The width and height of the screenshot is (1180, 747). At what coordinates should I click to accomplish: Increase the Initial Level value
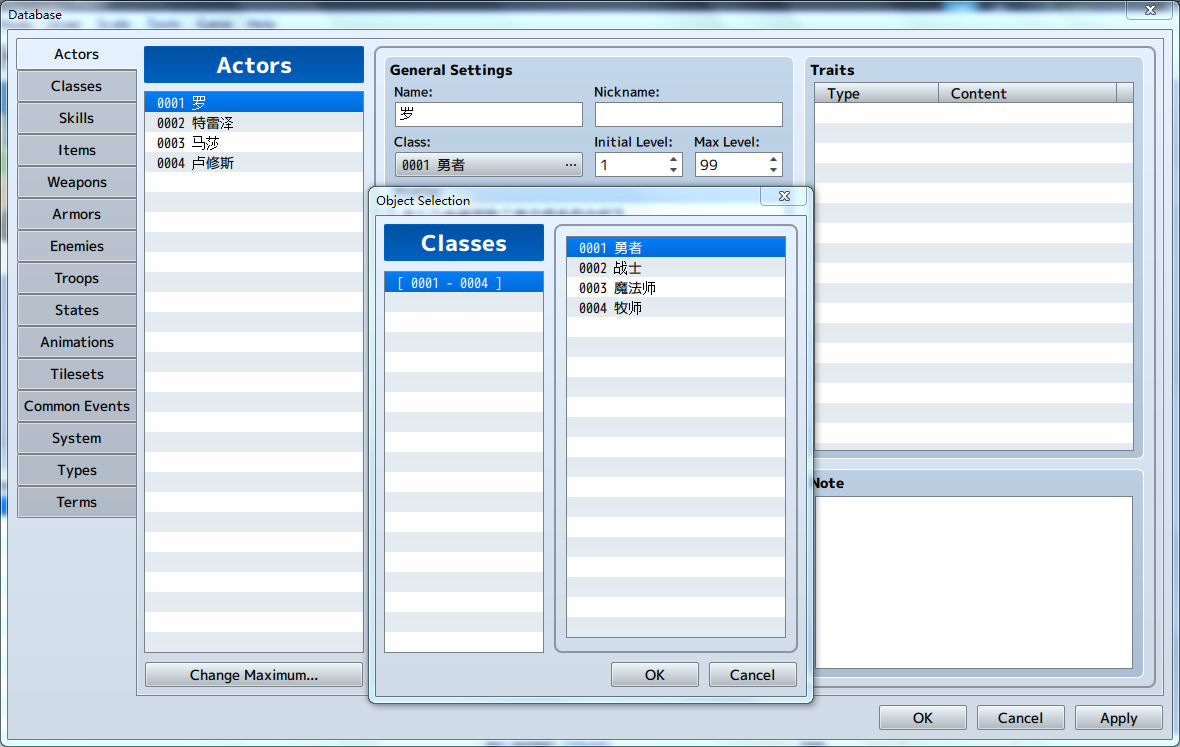pos(673,159)
